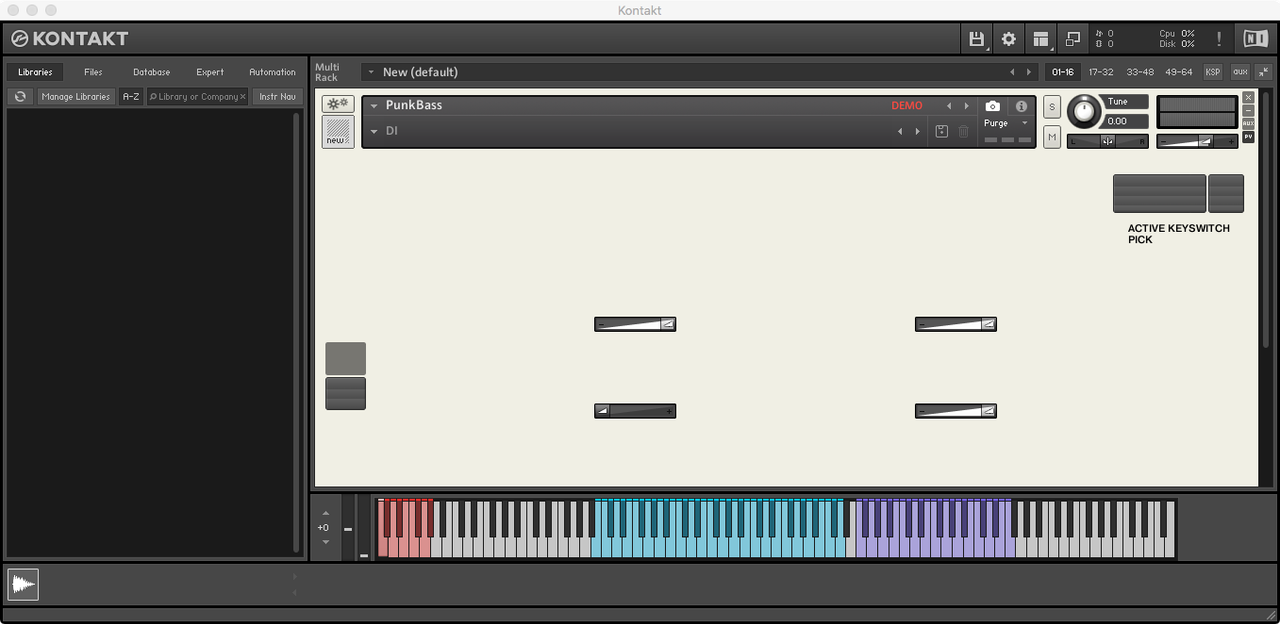Click the 'new' instrument icon thumbnail
This screenshot has width=1280, height=624.
coord(338,132)
